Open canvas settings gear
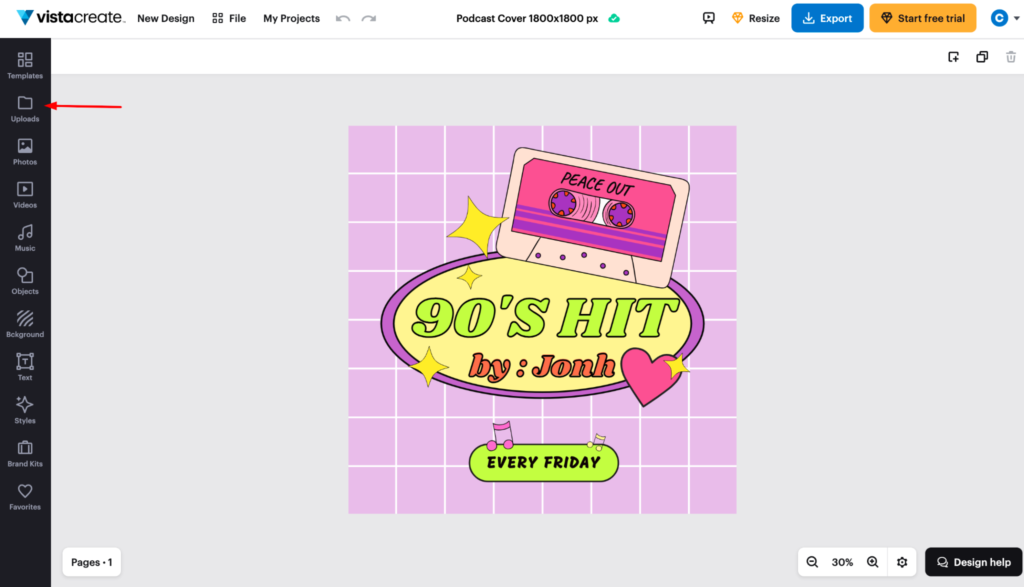 pyautogui.click(x=902, y=562)
